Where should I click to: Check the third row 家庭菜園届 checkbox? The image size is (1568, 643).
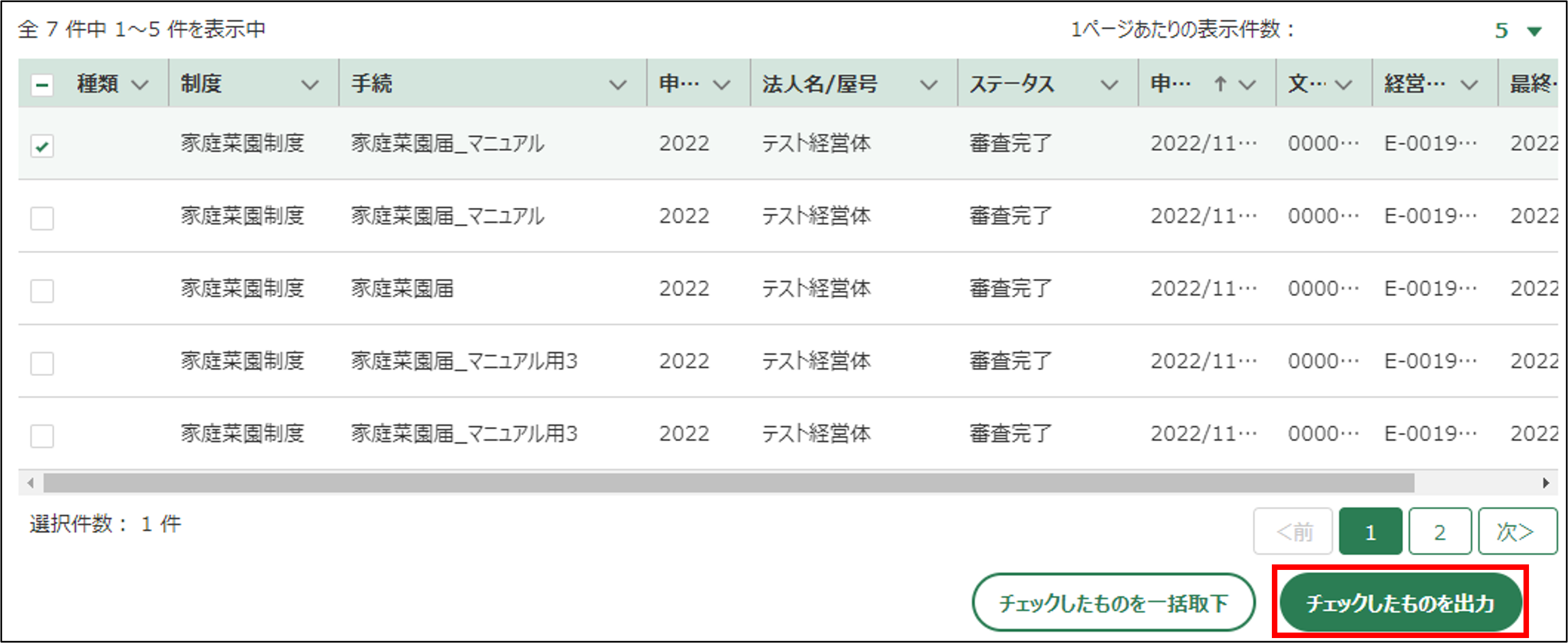(x=42, y=291)
